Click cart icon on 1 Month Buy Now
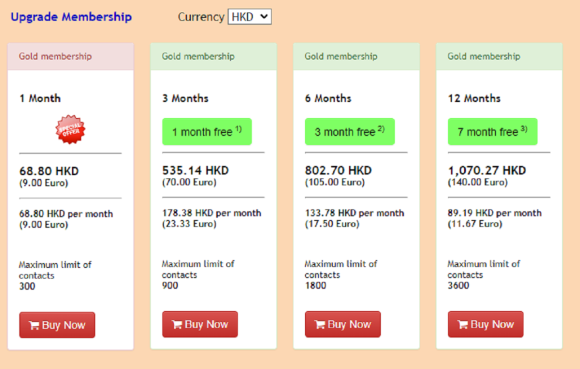580x369 pixels. tap(34, 325)
